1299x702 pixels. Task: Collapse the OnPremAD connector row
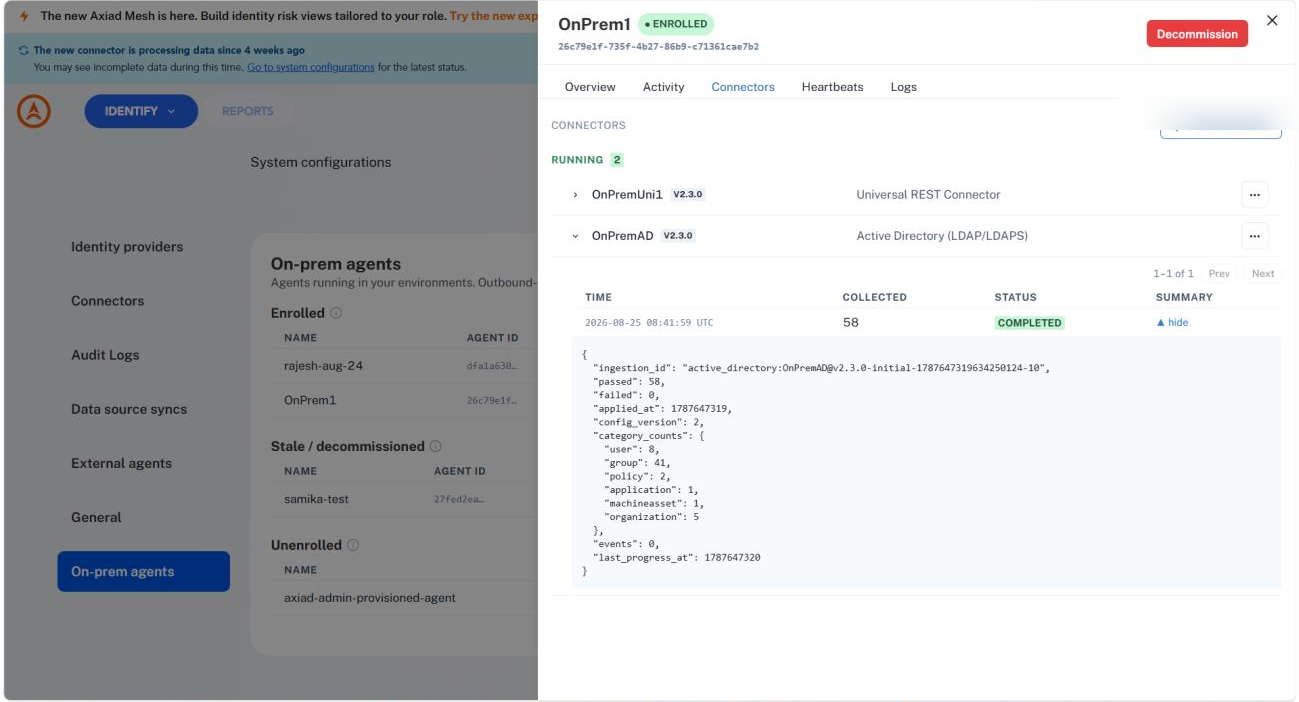click(x=575, y=236)
